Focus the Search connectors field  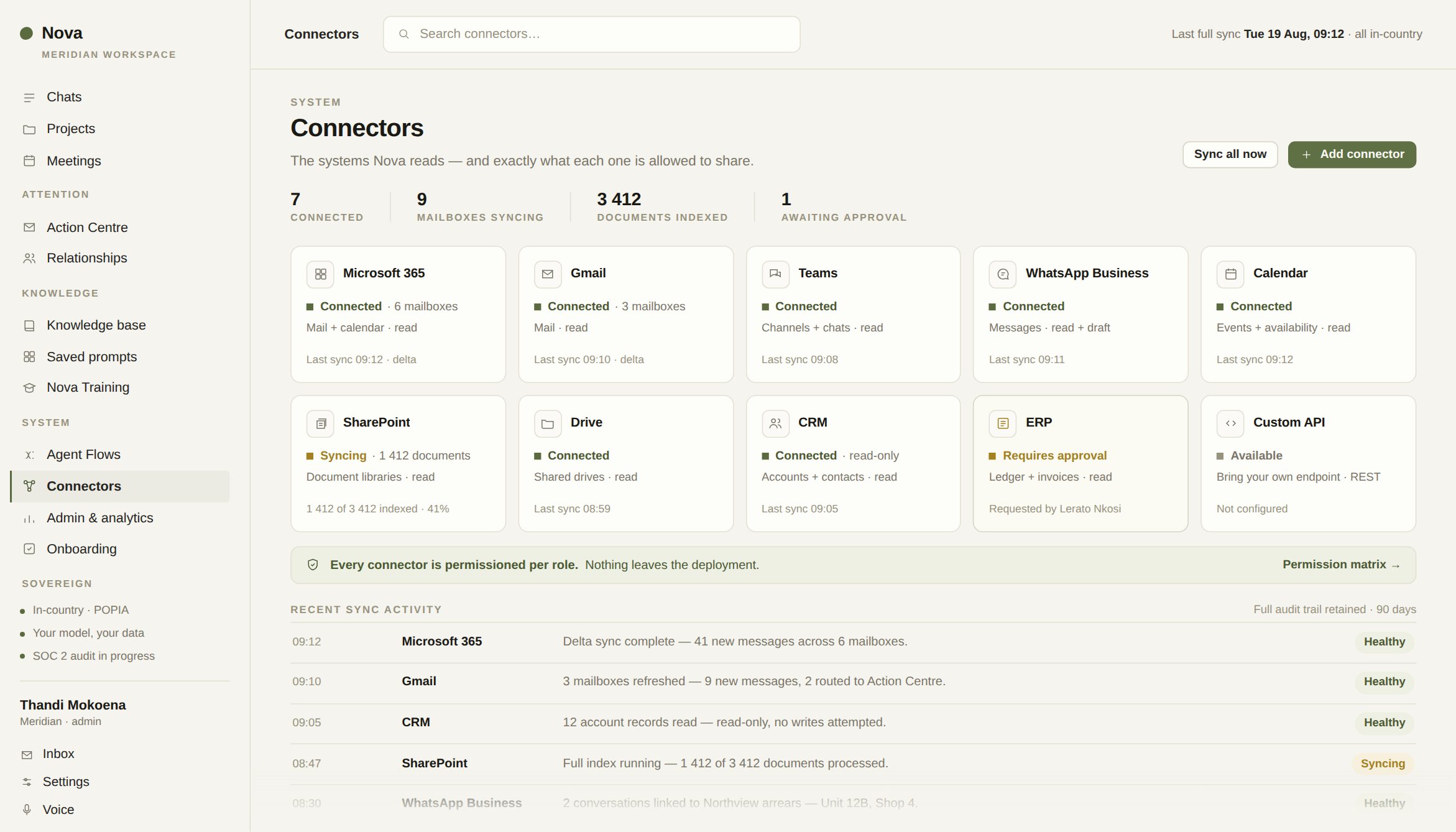[x=591, y=34]
